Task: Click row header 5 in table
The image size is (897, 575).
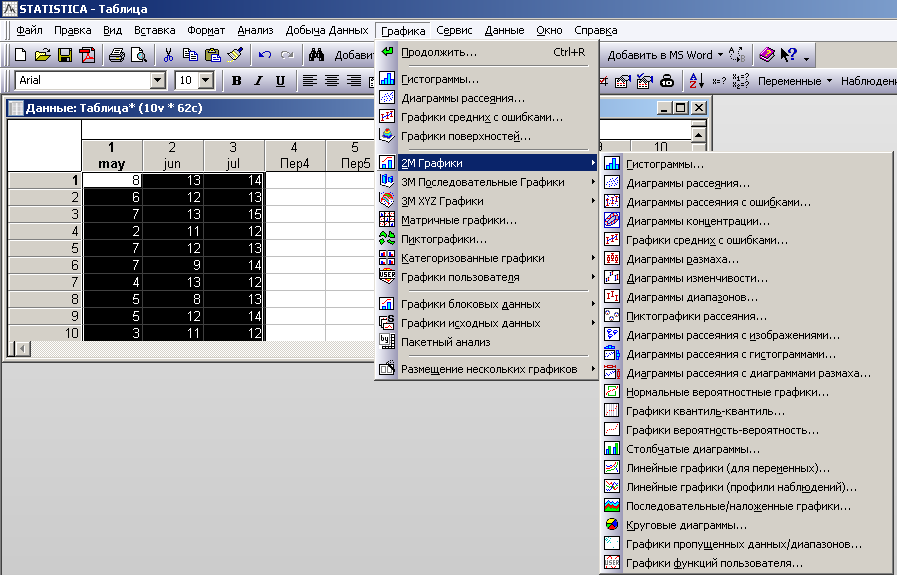Action: [45, 248]
